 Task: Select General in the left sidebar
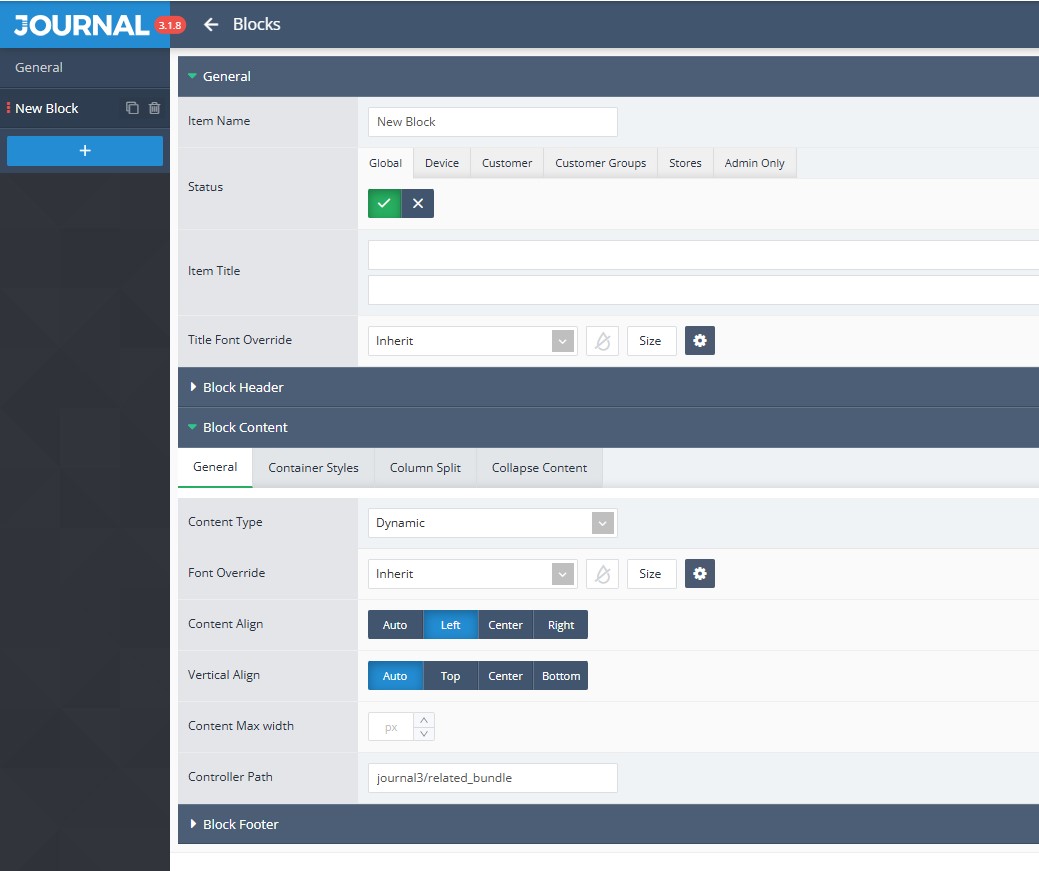(x=39, y=68)
